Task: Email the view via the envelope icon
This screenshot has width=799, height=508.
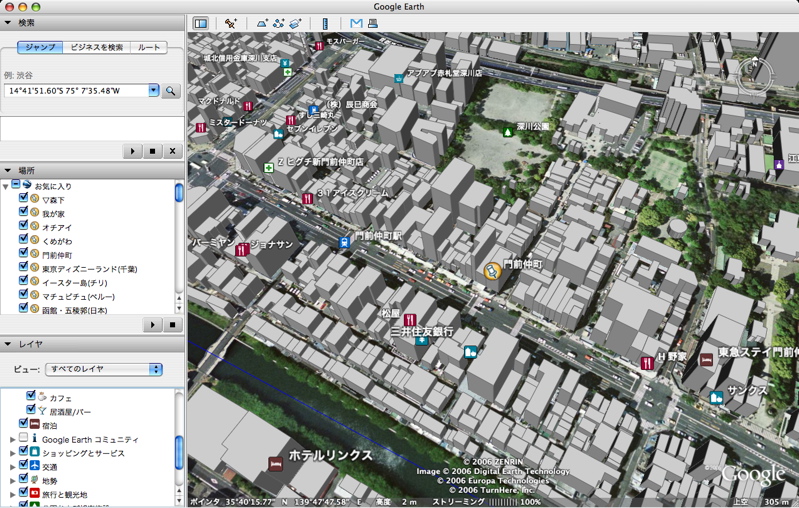Action: coord(356,23)
